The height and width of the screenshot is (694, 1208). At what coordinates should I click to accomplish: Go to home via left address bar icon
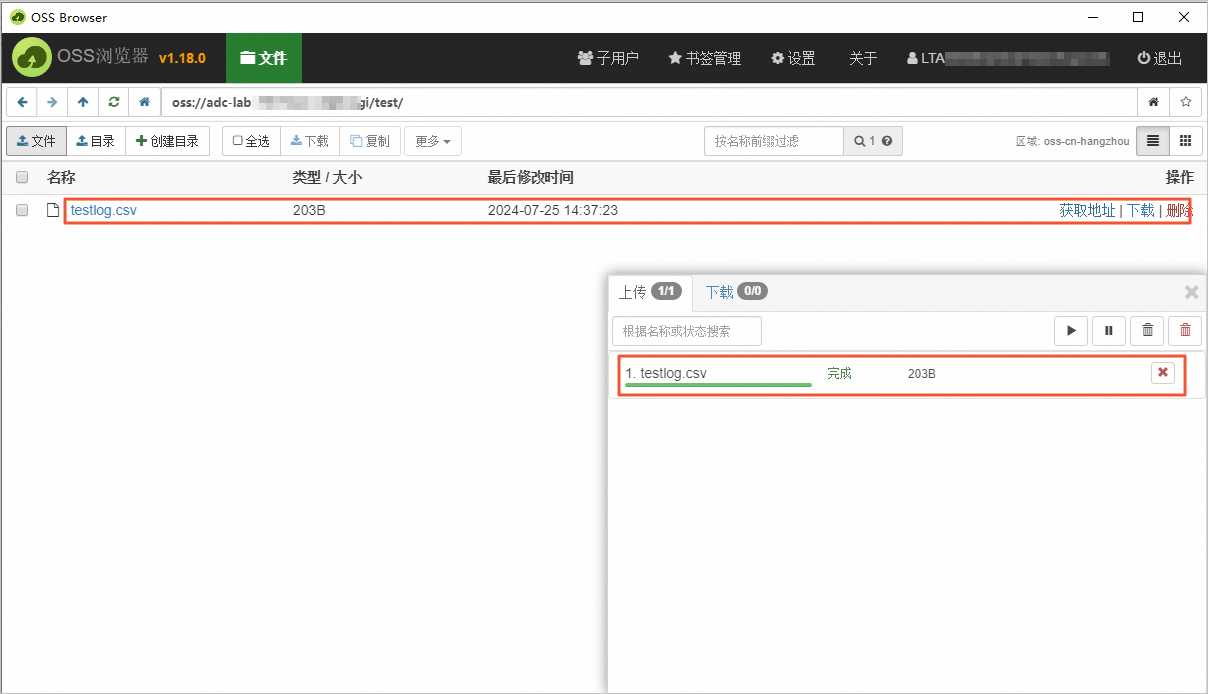click(x=145, y=102)
